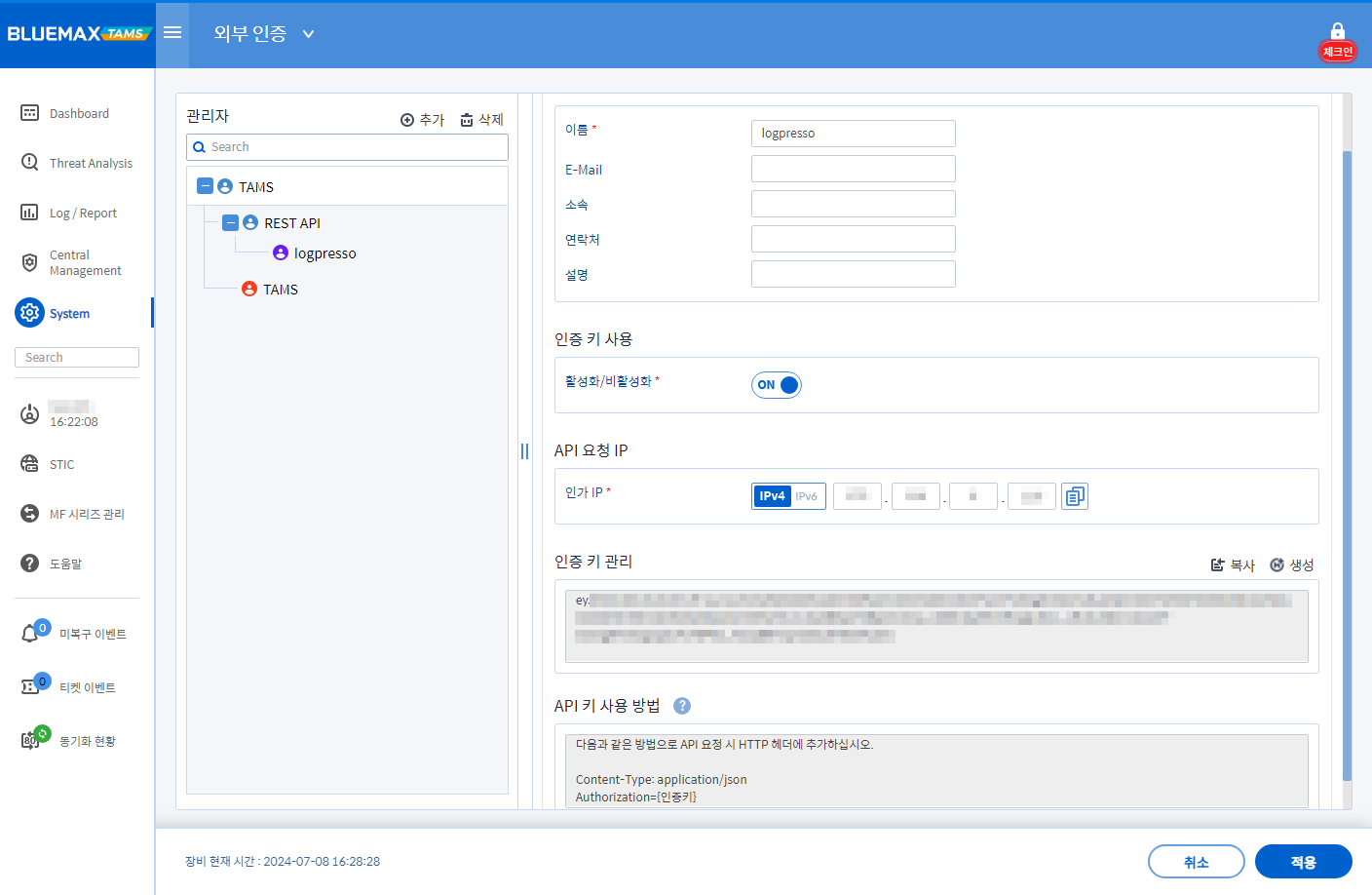Open 미복구 이벤트 bell icon
Screen dimensions: 1372x895
pyautogui.click(x=30, y=634)
